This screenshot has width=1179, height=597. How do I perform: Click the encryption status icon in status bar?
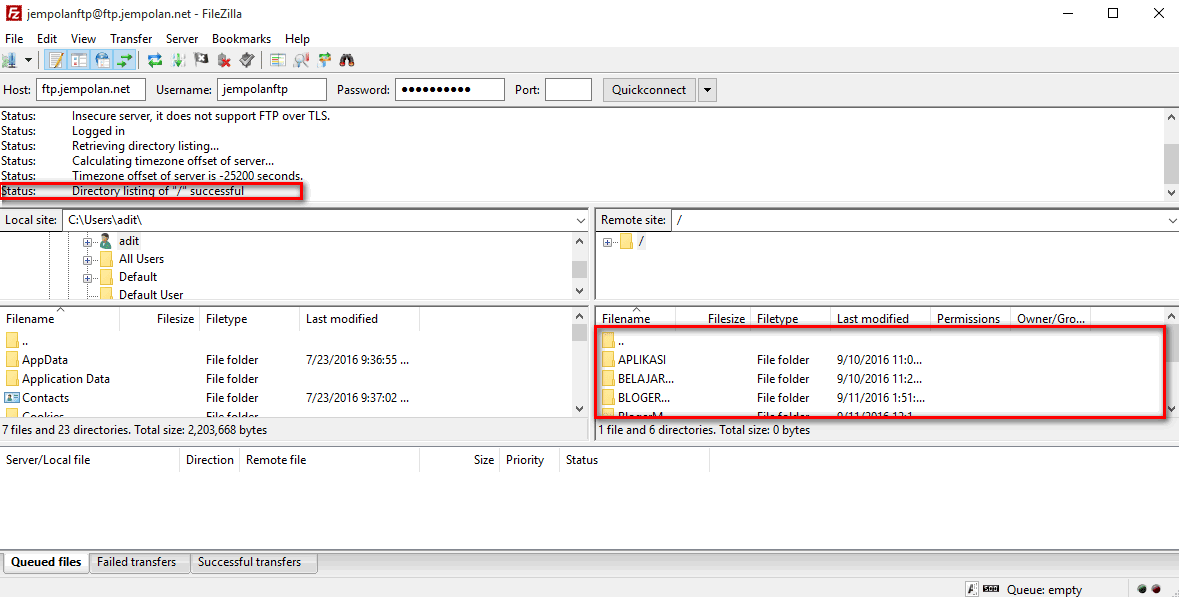tap(972, 589)
